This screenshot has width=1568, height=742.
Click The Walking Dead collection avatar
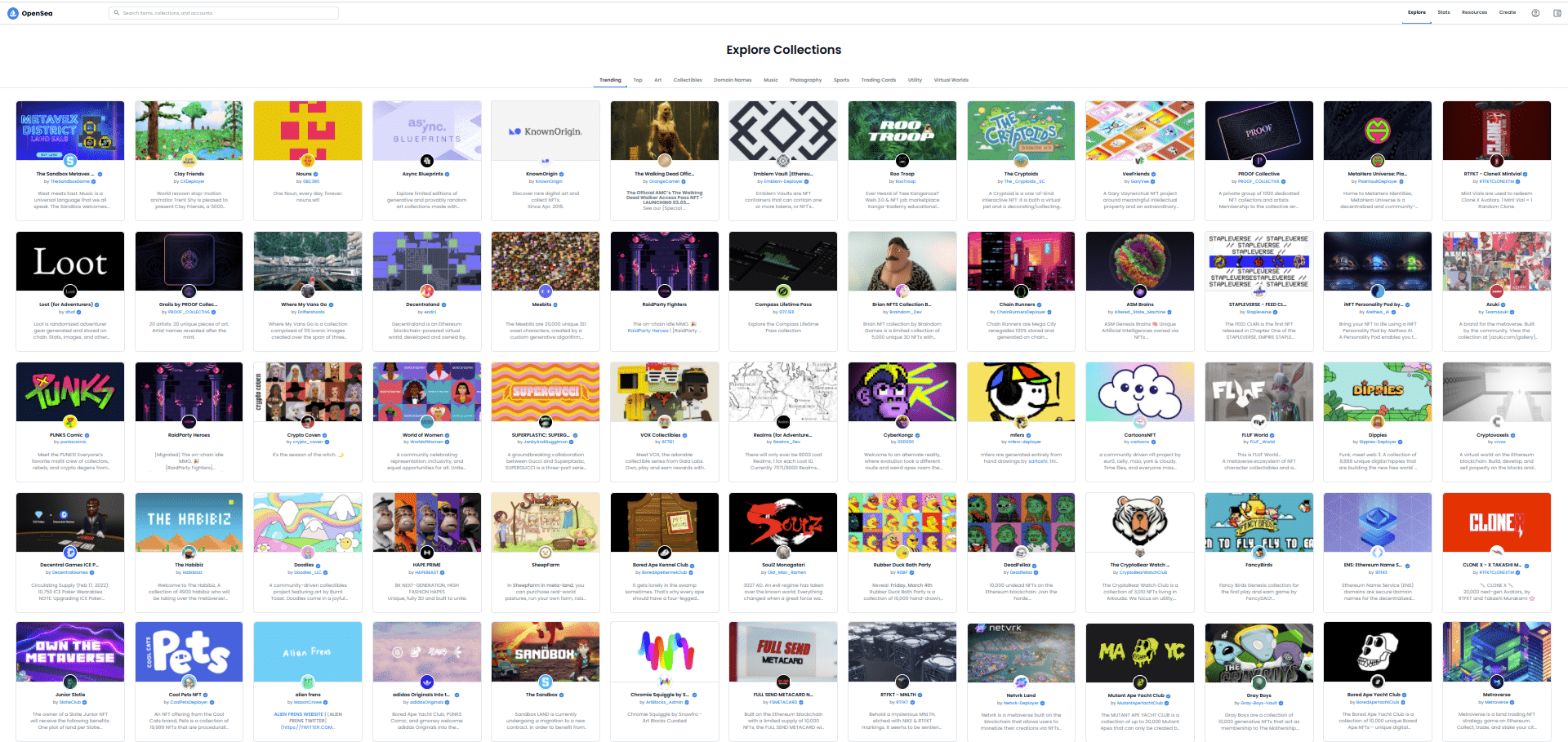(664, 161)
